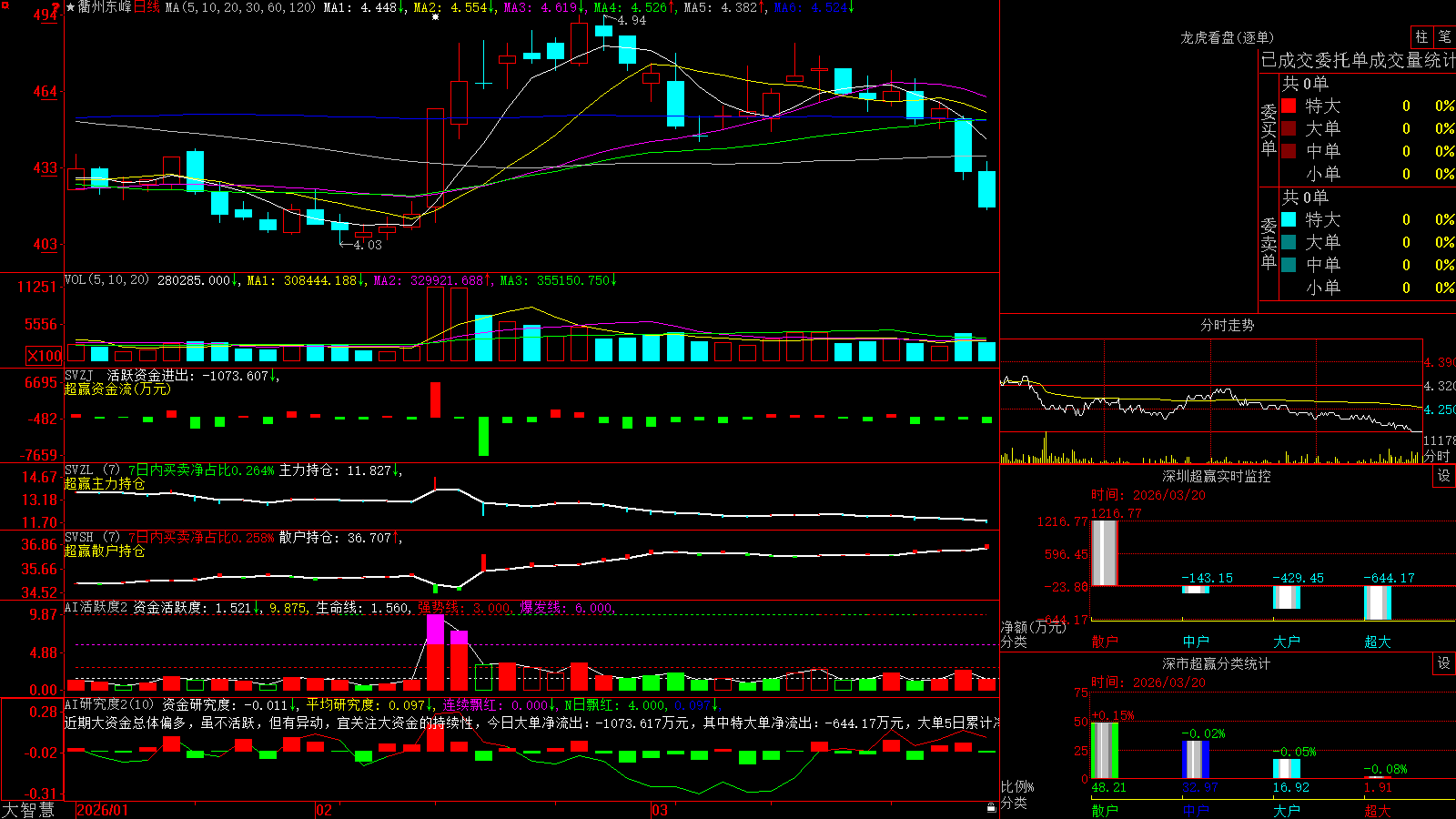Click the SVSH (7) indicator name
Image resolution: width=1456 pixels, height=819 pixels.
pos(92,537)
